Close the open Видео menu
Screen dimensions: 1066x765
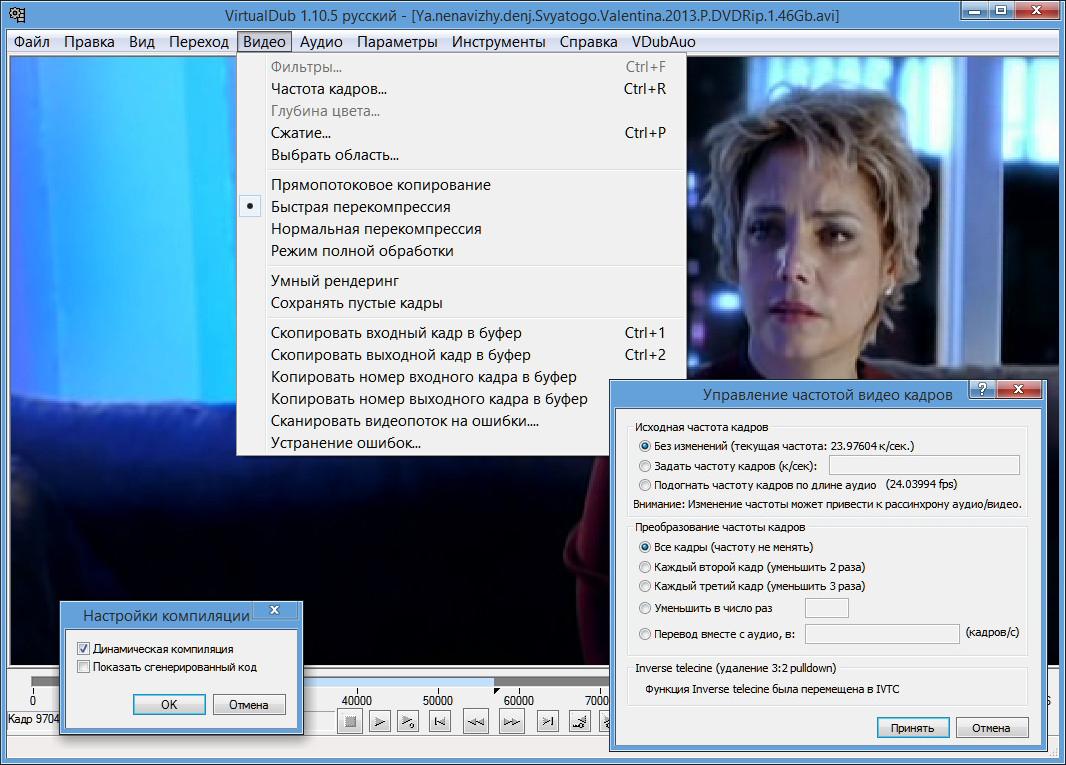pyautogui.click(x=264, y=41)
